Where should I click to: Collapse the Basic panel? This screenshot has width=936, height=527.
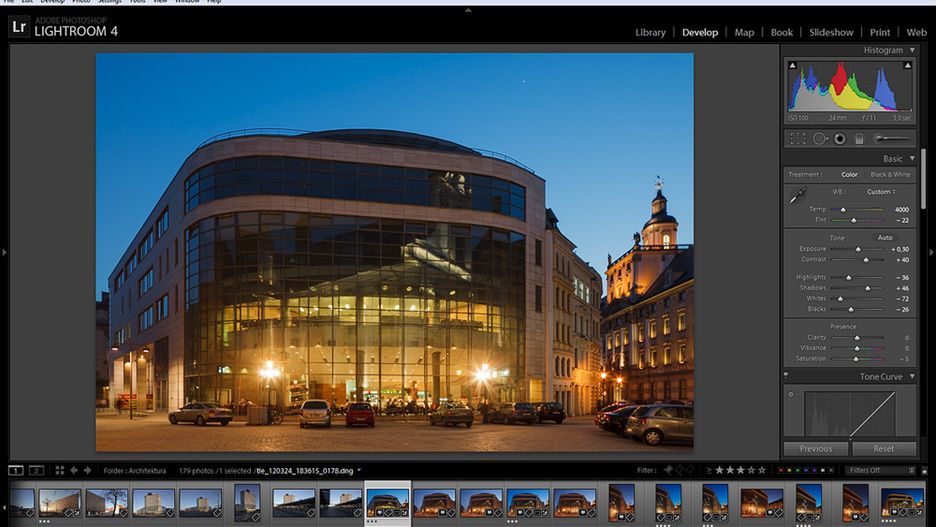tap(912, 159)
